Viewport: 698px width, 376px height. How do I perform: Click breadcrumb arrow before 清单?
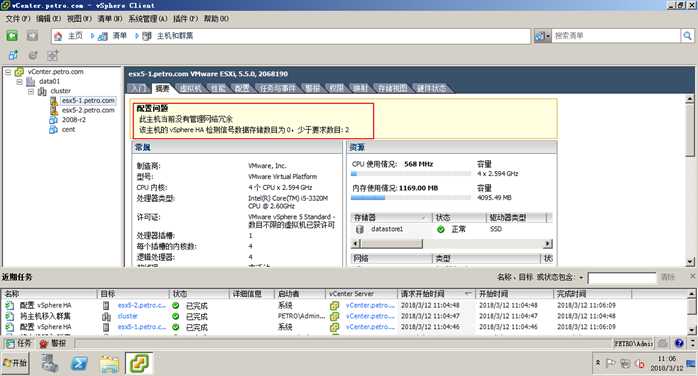tap(92, 36)
